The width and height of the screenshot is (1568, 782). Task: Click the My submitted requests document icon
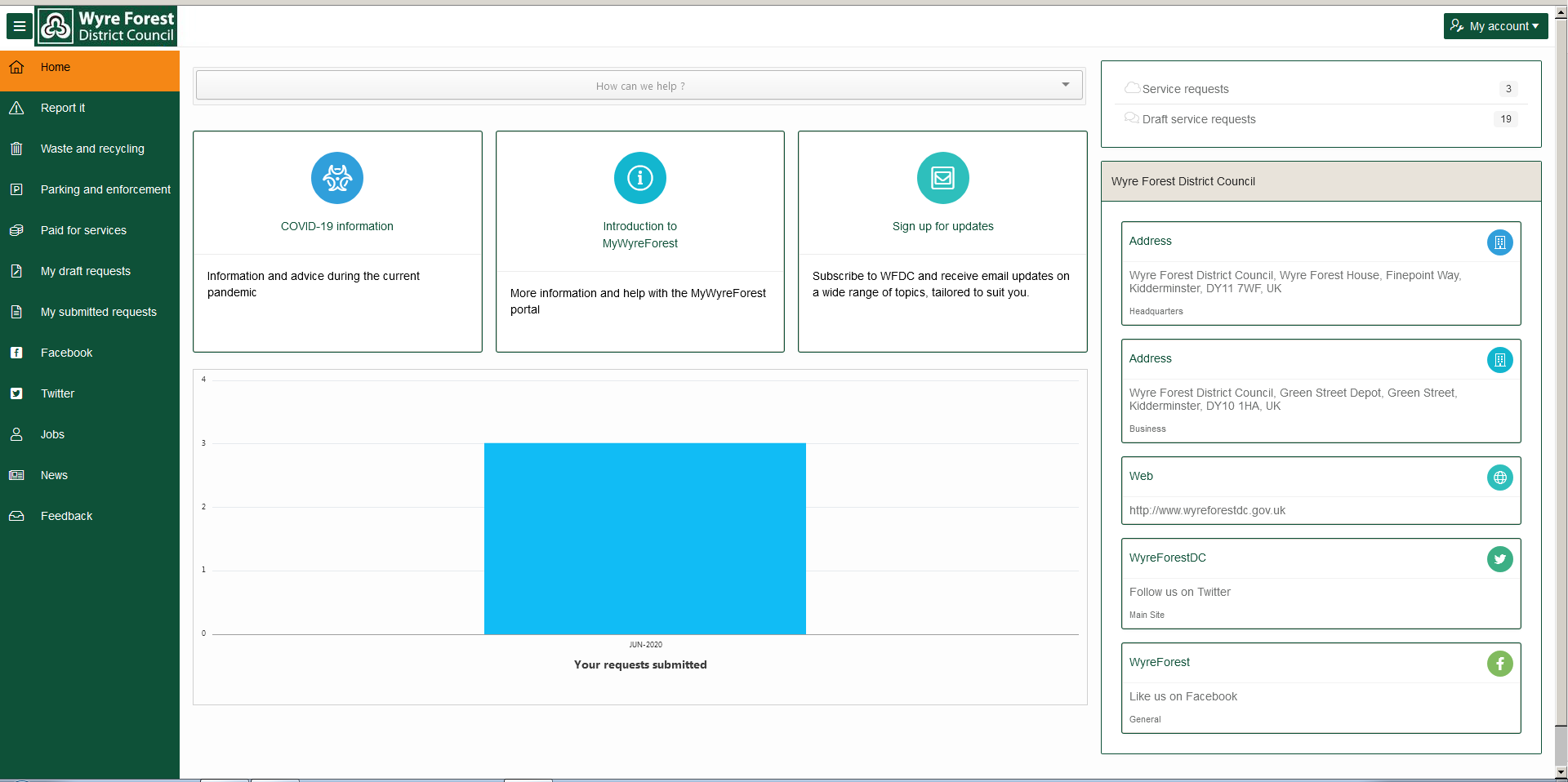pyautogui.click(x=16, y=312)
